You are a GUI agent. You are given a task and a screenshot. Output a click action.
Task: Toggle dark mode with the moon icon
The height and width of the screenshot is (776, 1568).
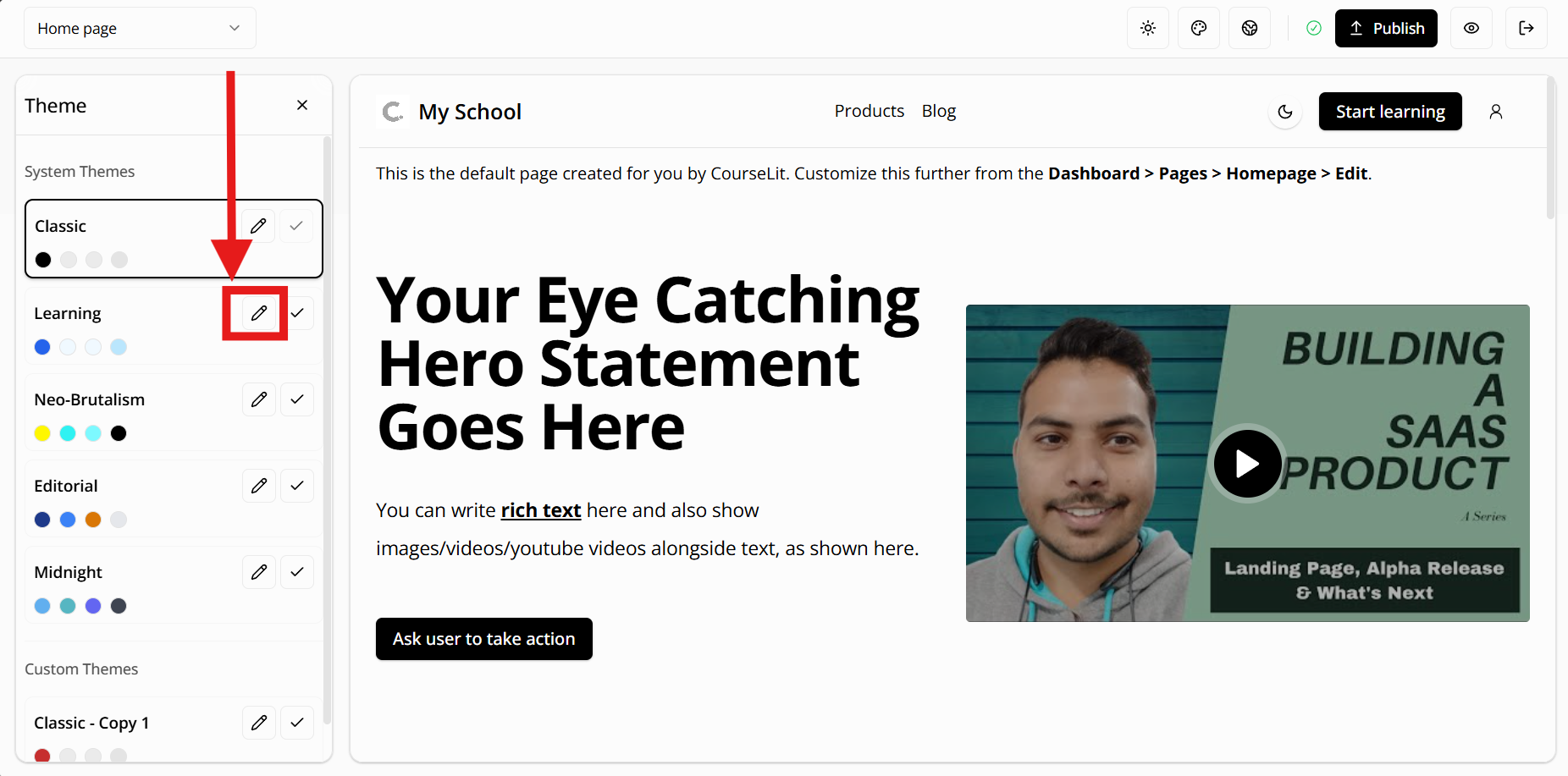pos(1284,112)
